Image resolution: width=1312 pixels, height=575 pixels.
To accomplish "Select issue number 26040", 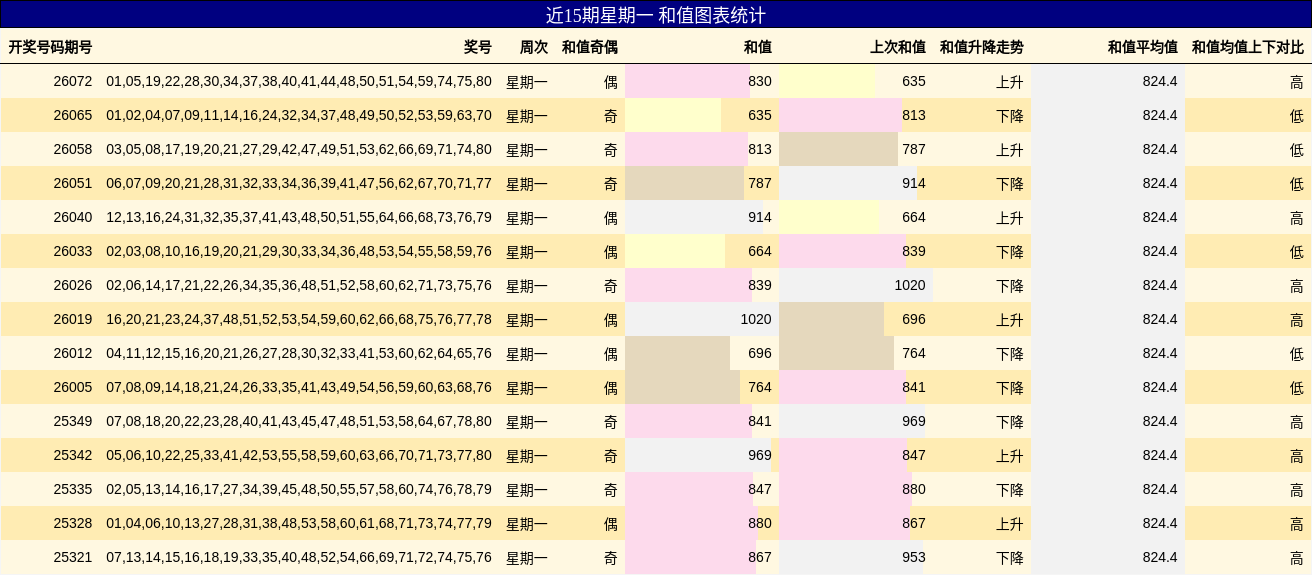I will 73,217.
